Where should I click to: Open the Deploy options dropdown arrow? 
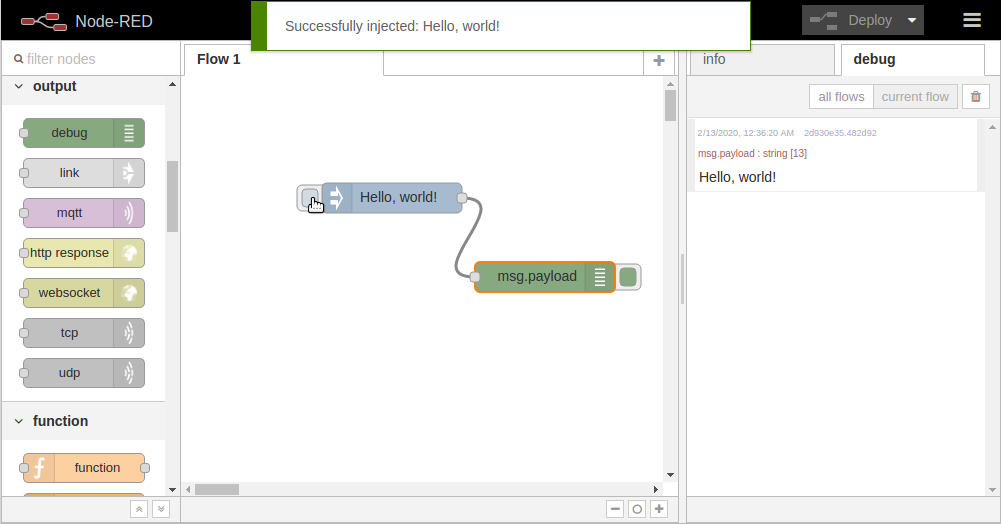point(912,20)
